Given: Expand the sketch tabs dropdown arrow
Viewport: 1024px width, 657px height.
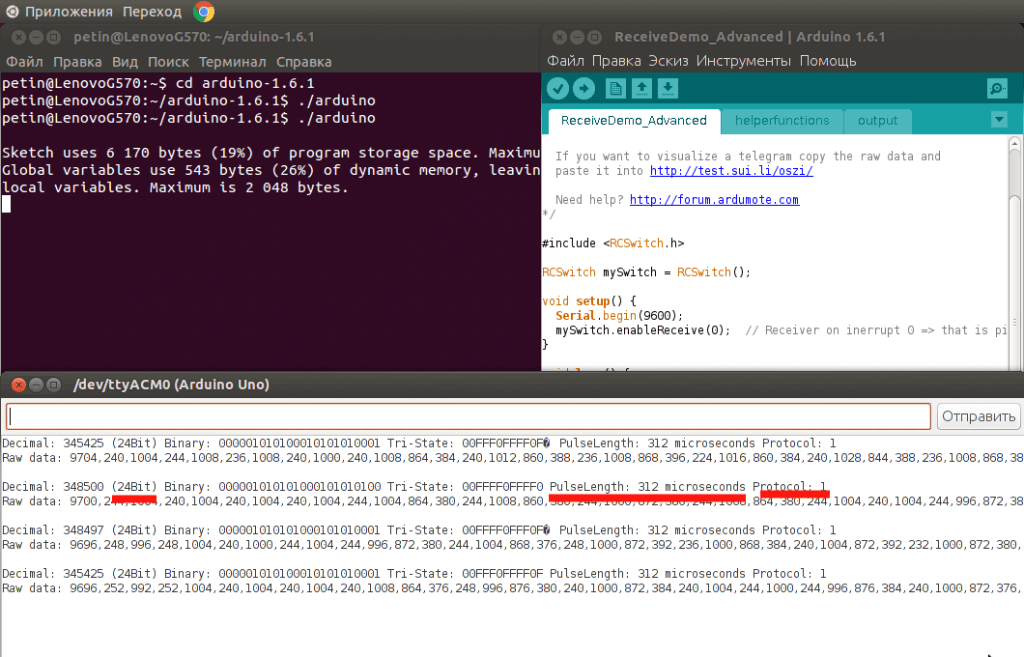Looking at the screenshot, I should tap(998, 120).
